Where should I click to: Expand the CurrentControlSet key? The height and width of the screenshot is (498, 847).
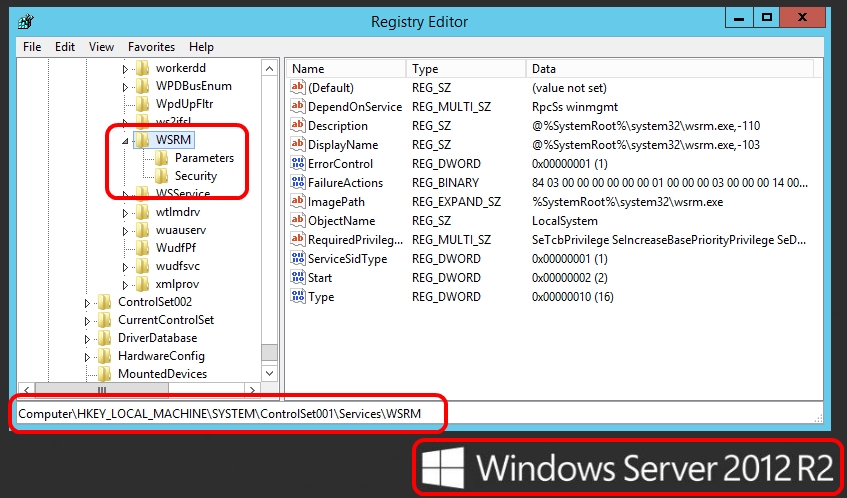click(x=87, y=321)
